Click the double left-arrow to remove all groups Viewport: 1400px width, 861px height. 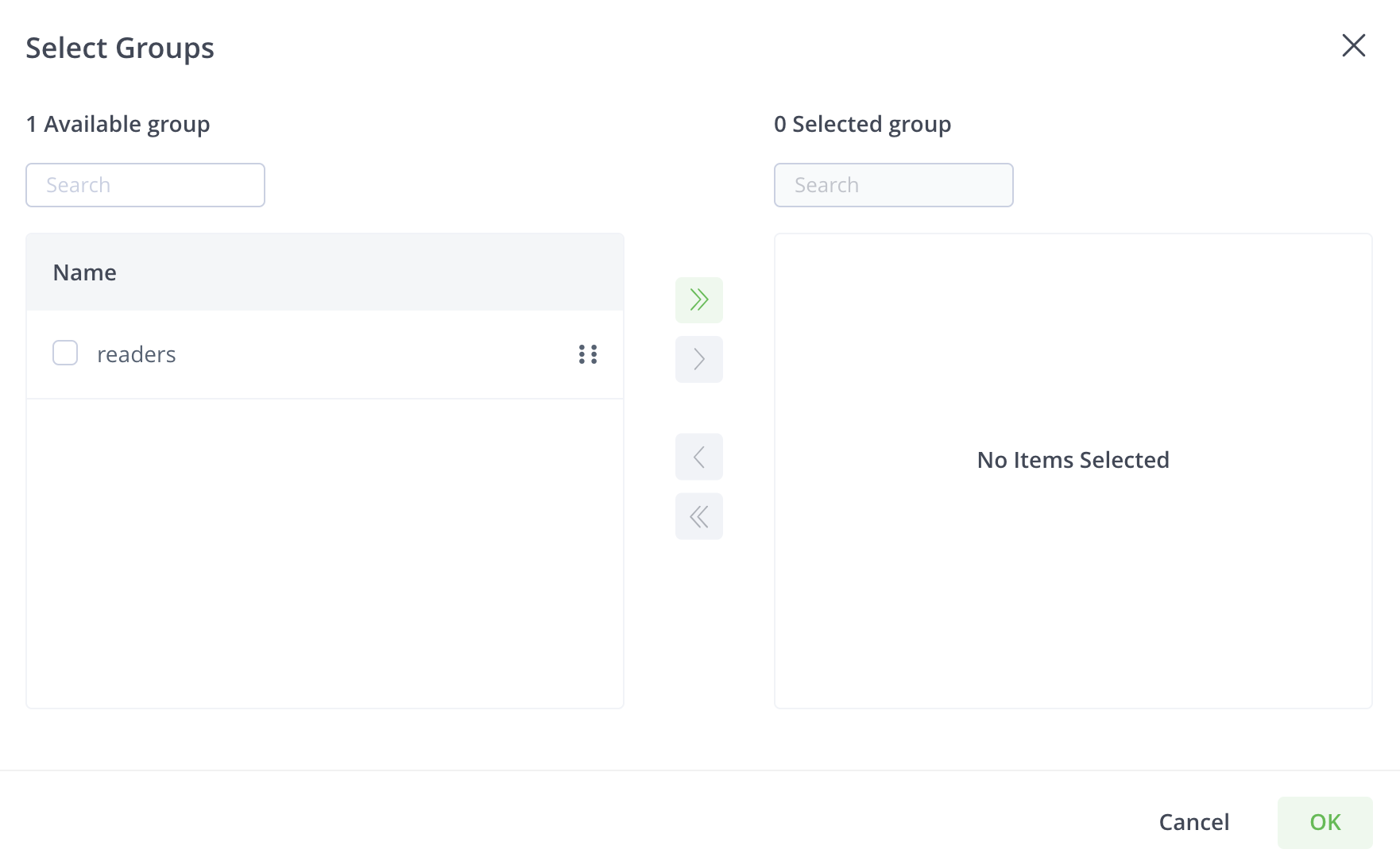[698, 515]
